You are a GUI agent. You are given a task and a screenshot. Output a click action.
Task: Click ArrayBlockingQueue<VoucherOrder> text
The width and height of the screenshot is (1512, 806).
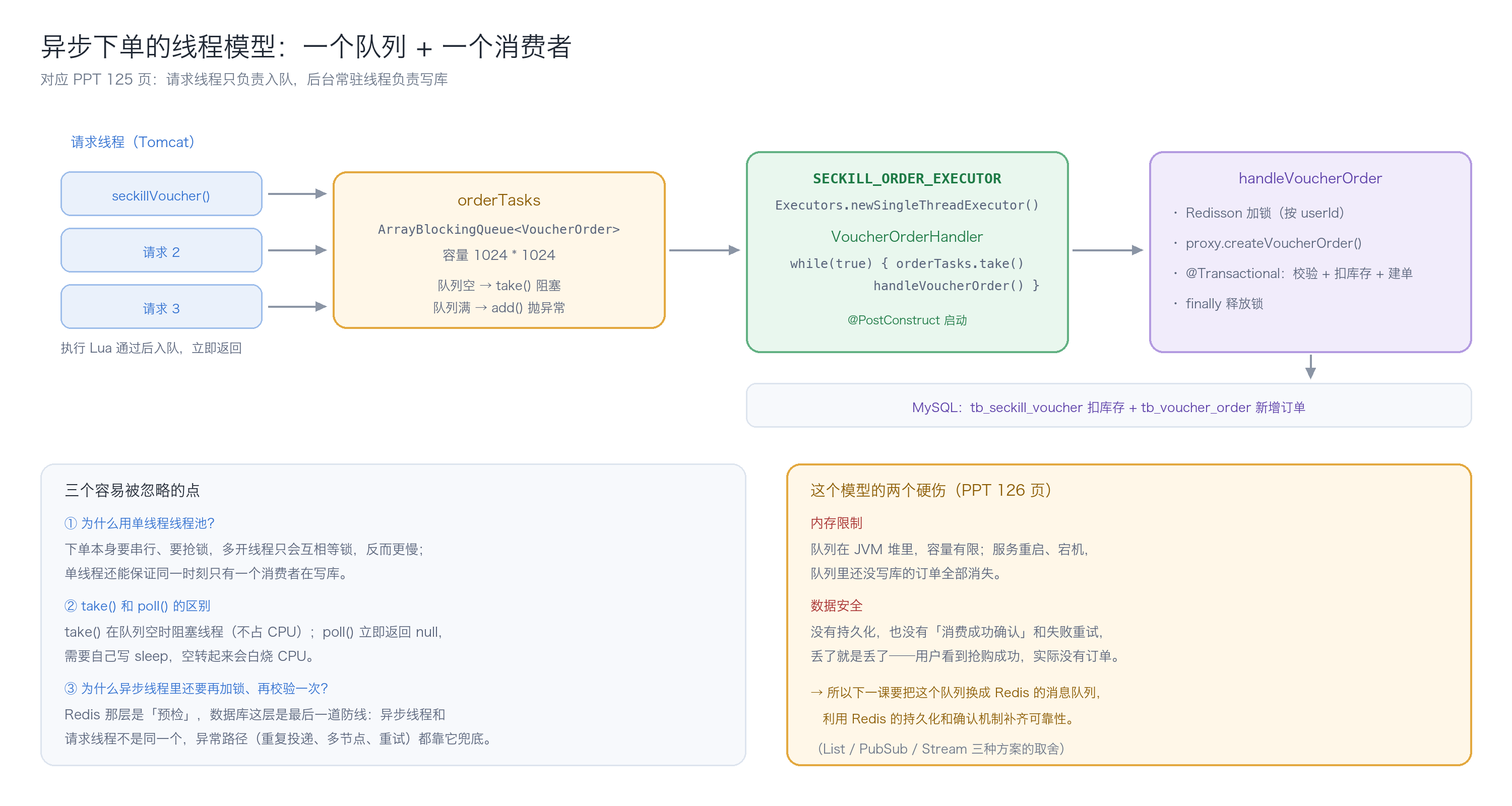tap(499, 229)
